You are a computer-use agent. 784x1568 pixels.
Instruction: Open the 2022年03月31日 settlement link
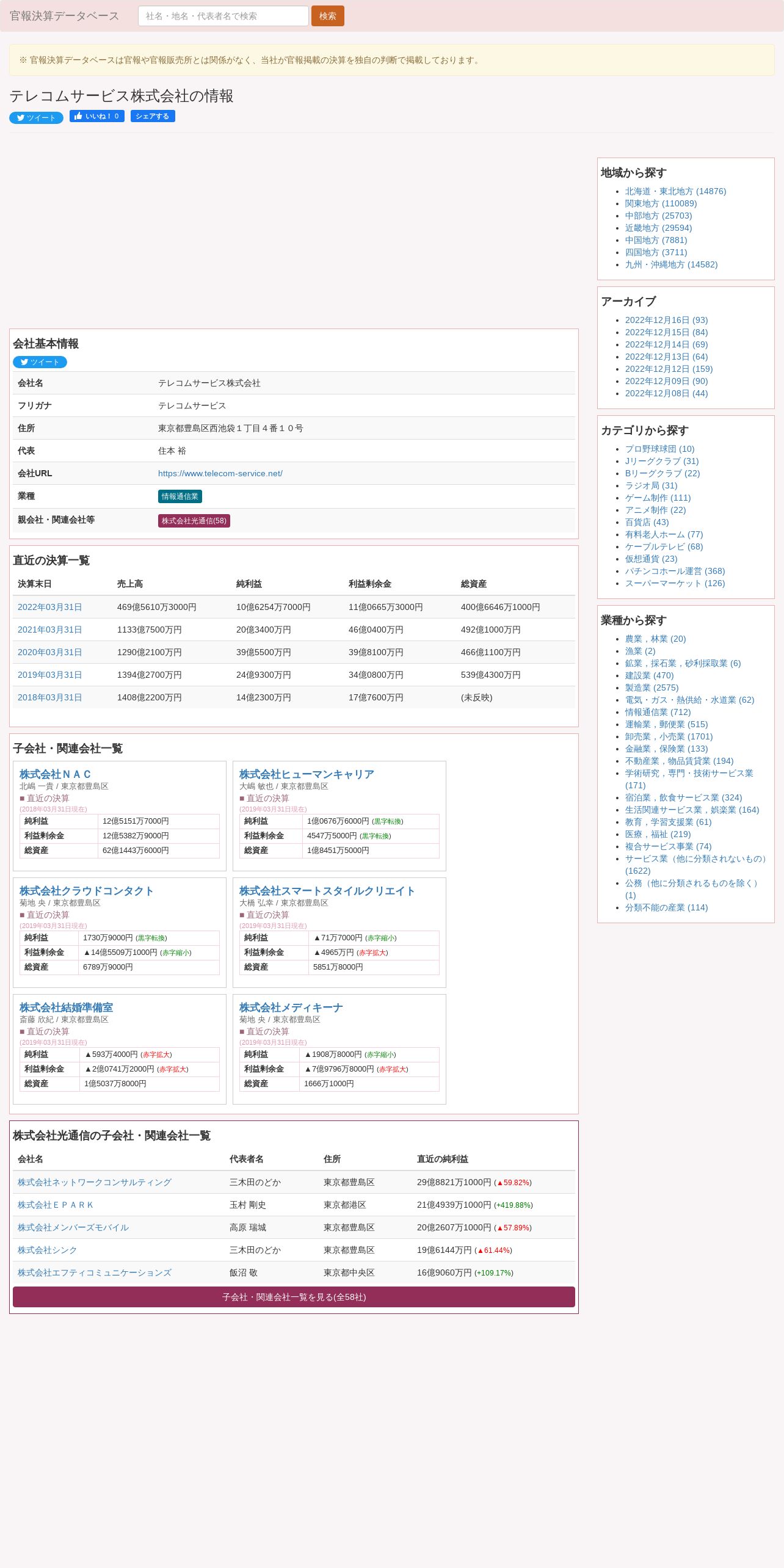coord(49,607)
